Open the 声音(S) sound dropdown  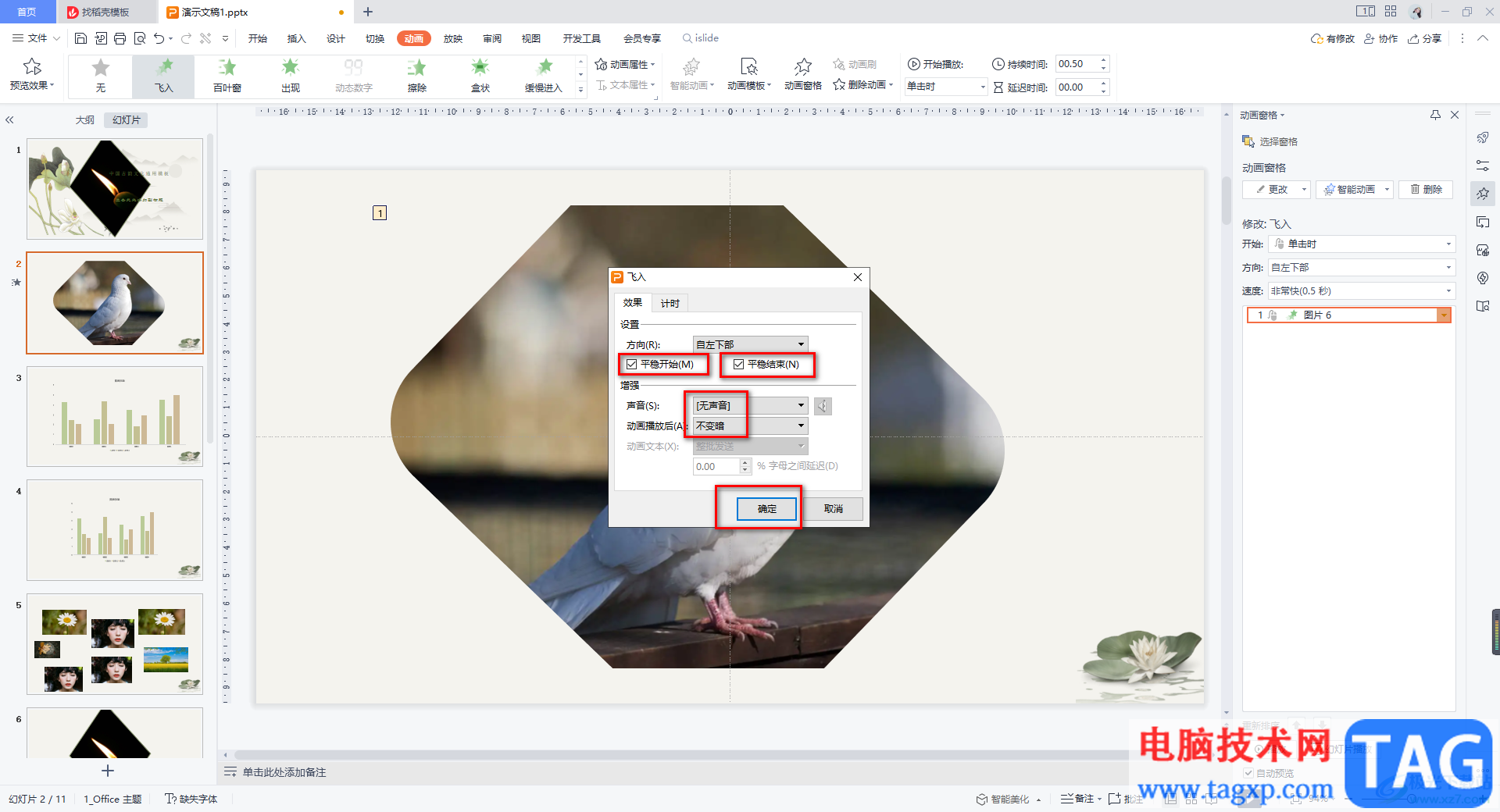point(750,405)
